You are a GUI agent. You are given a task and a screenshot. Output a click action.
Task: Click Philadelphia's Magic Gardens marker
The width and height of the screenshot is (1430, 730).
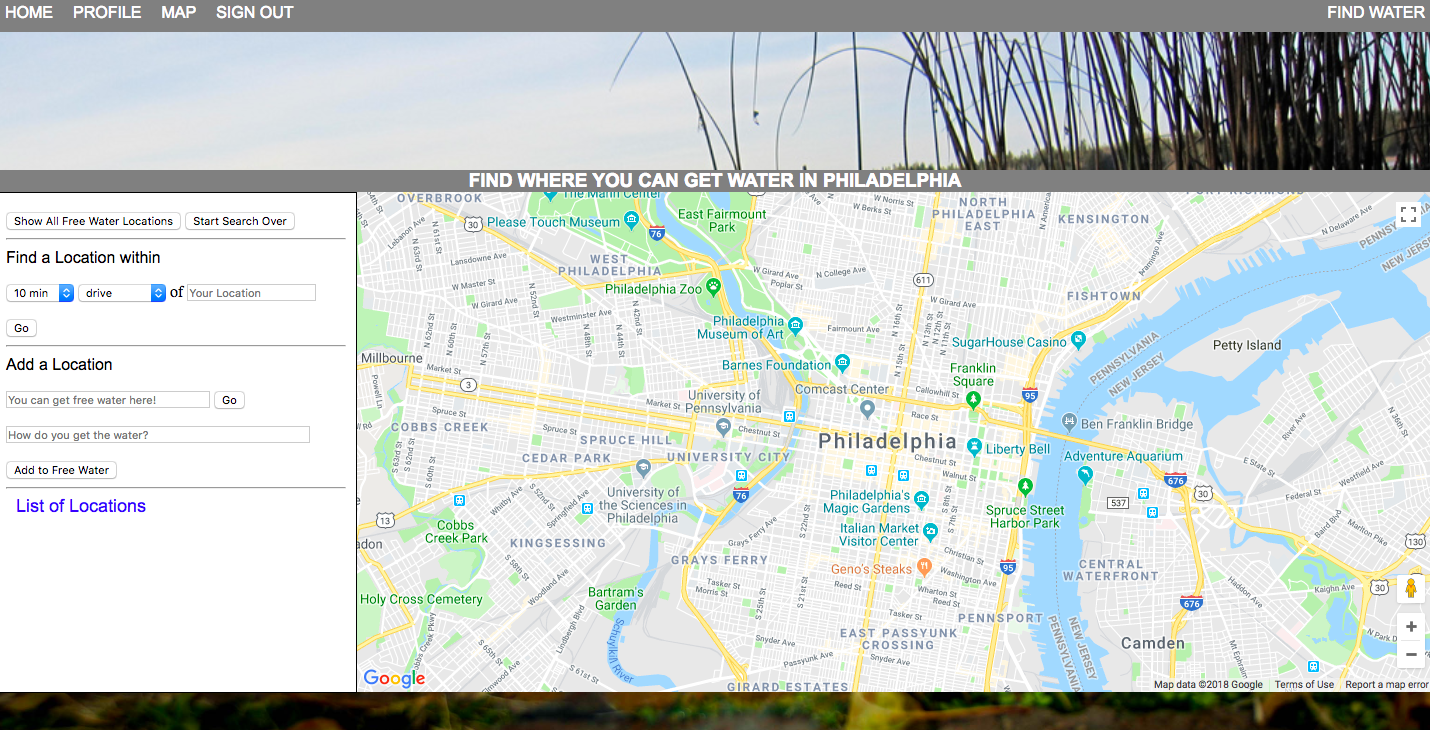click(x=921, y=500)
